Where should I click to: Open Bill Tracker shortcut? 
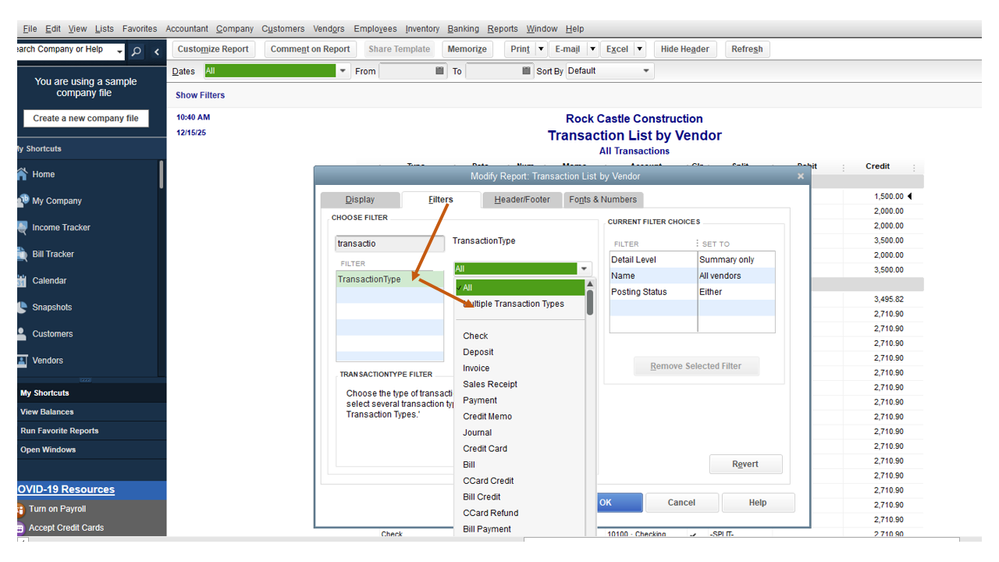coord(53,254)
